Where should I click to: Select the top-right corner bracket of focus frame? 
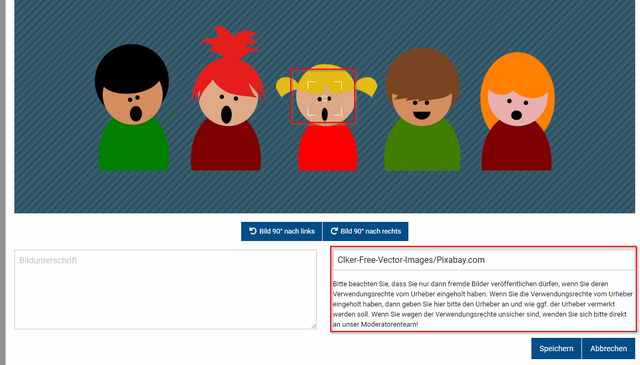click(338, 86)
